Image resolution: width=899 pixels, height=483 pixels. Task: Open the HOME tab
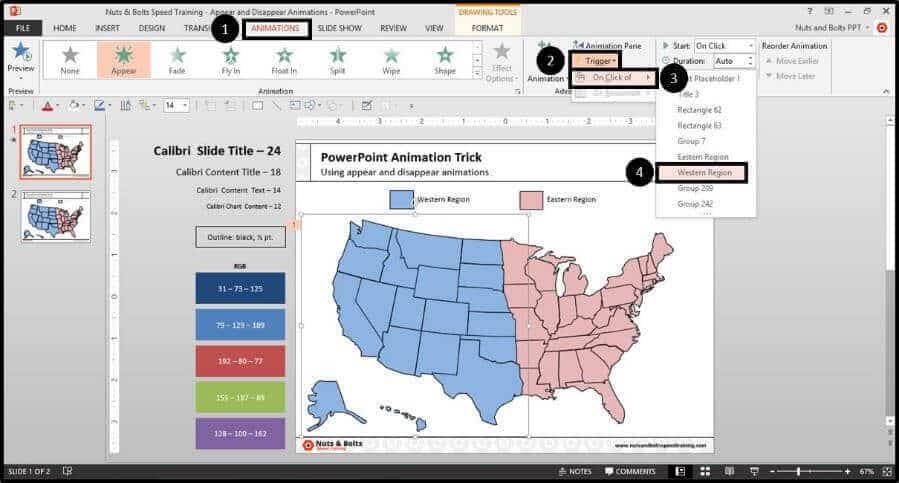click(64, 28)
